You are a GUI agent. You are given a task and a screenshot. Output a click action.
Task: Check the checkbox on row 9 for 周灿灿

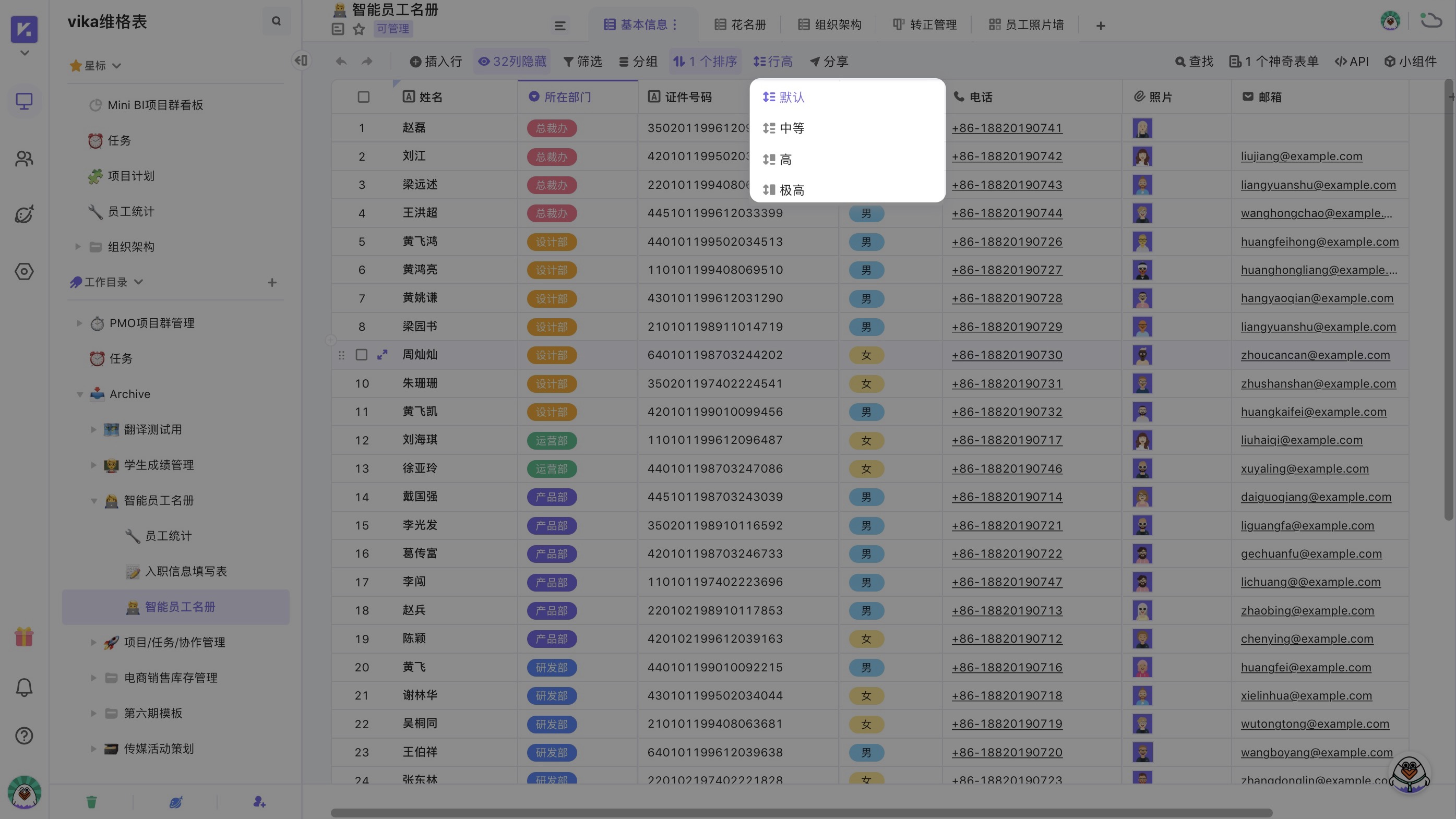pos(362,355)
